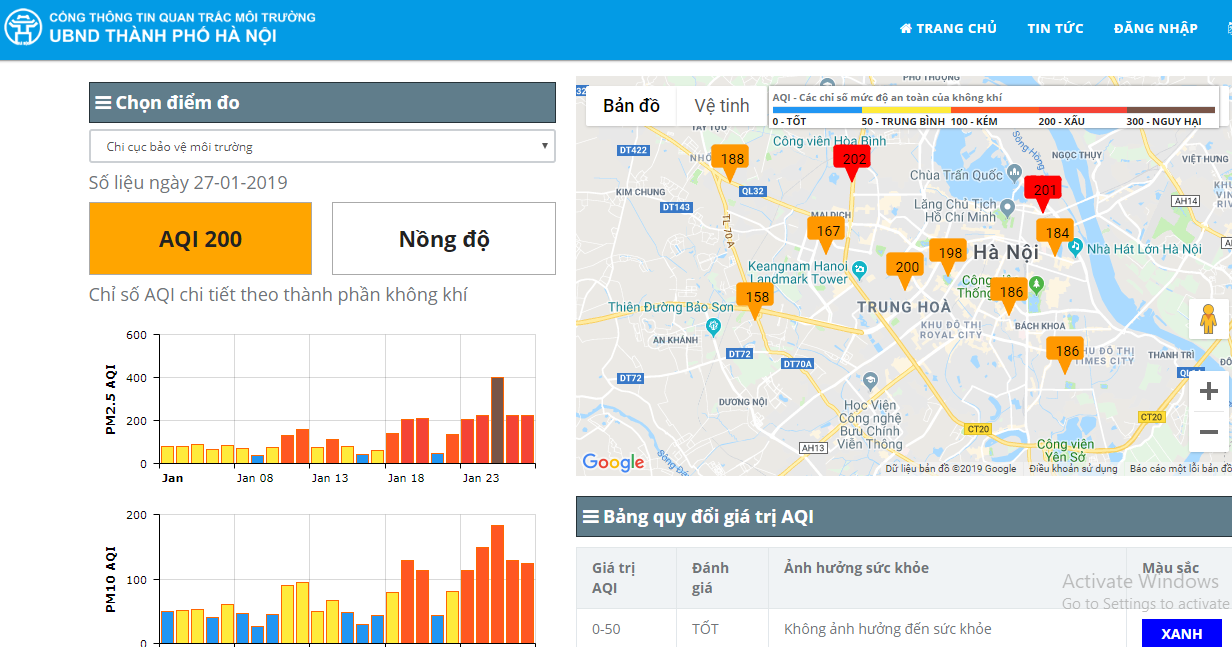
Task: Open Street View pegman icon
Action: (1208, 320)
